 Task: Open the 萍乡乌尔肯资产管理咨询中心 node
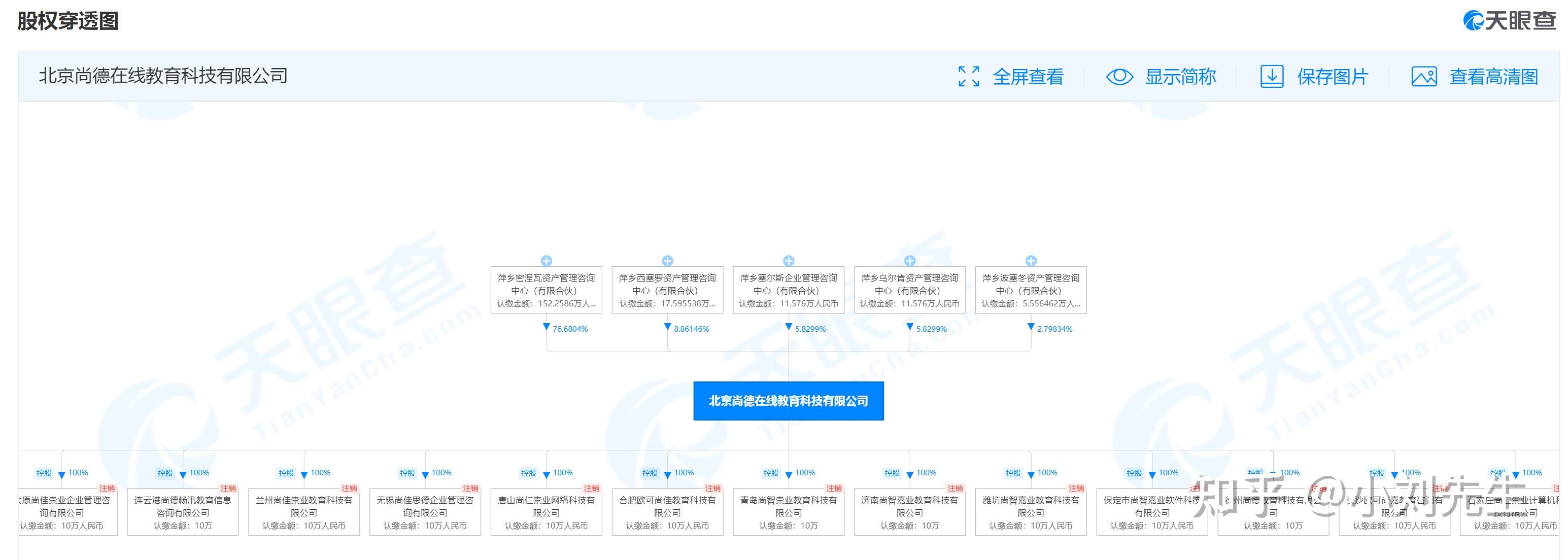(910, 290)
